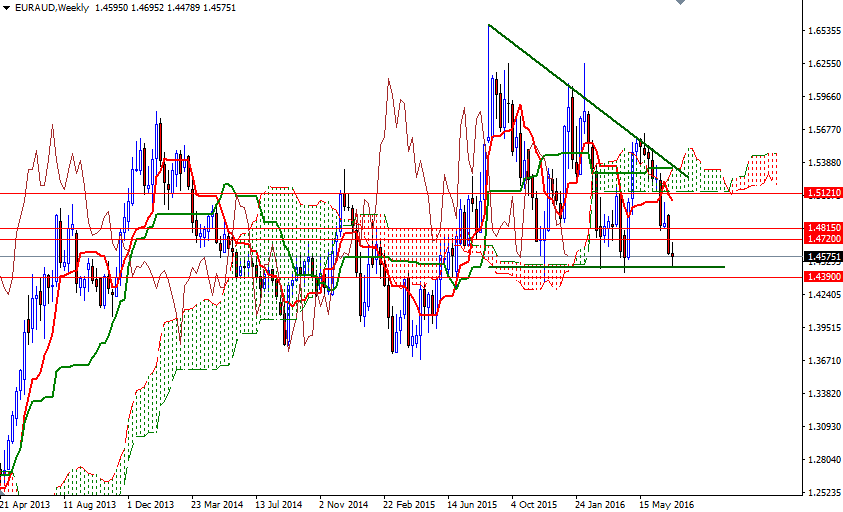Click the 1 Dec 2013 date label
Image resolution: width=843 pixels, height=512 pixels.
151,504
